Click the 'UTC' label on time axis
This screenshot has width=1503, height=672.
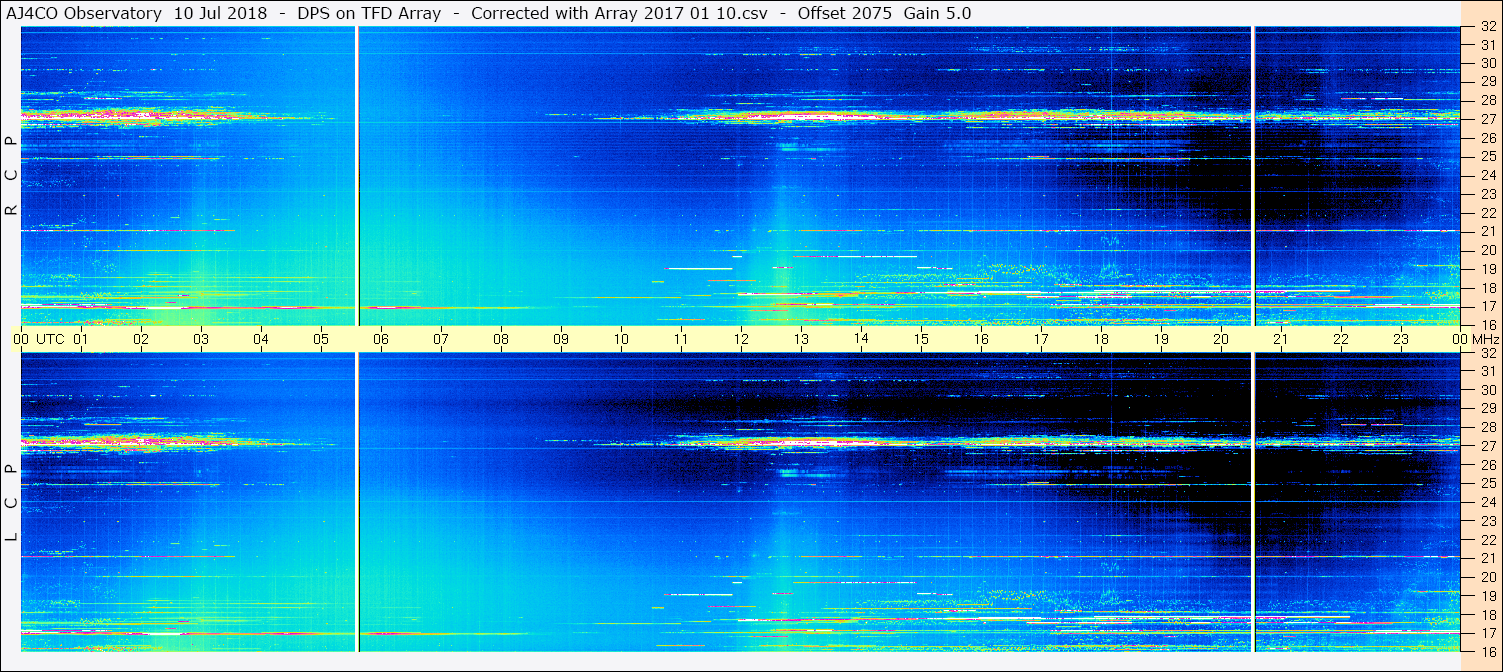(x=50, y=339)
